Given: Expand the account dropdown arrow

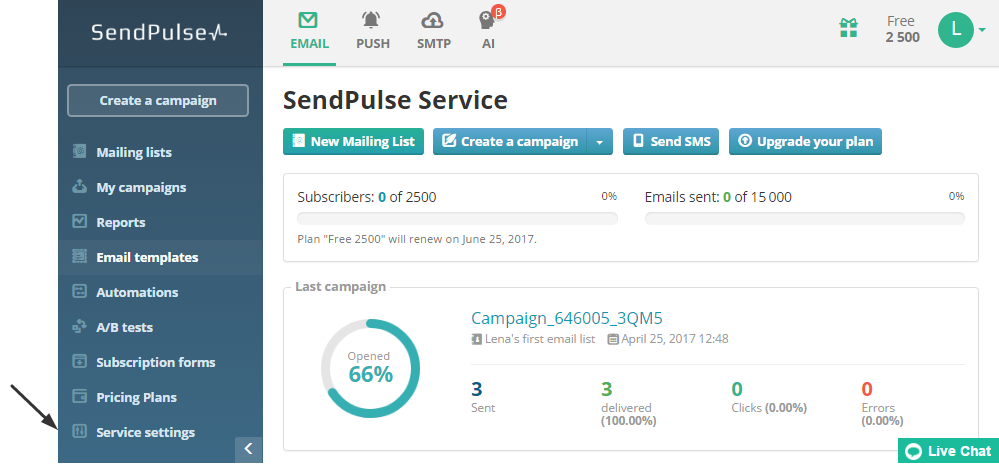Looking at the screenshot, I should coord(982,29).
